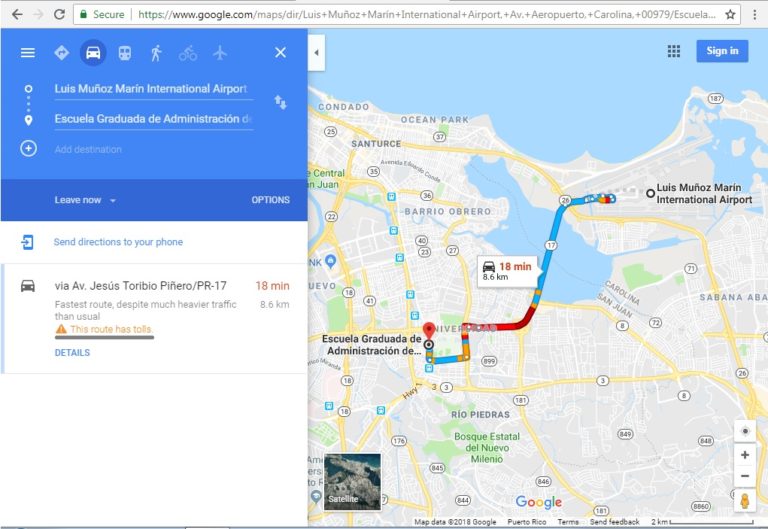The image size is (768, 529).
Task: Click Send directions to your phone
Action: 118,241
